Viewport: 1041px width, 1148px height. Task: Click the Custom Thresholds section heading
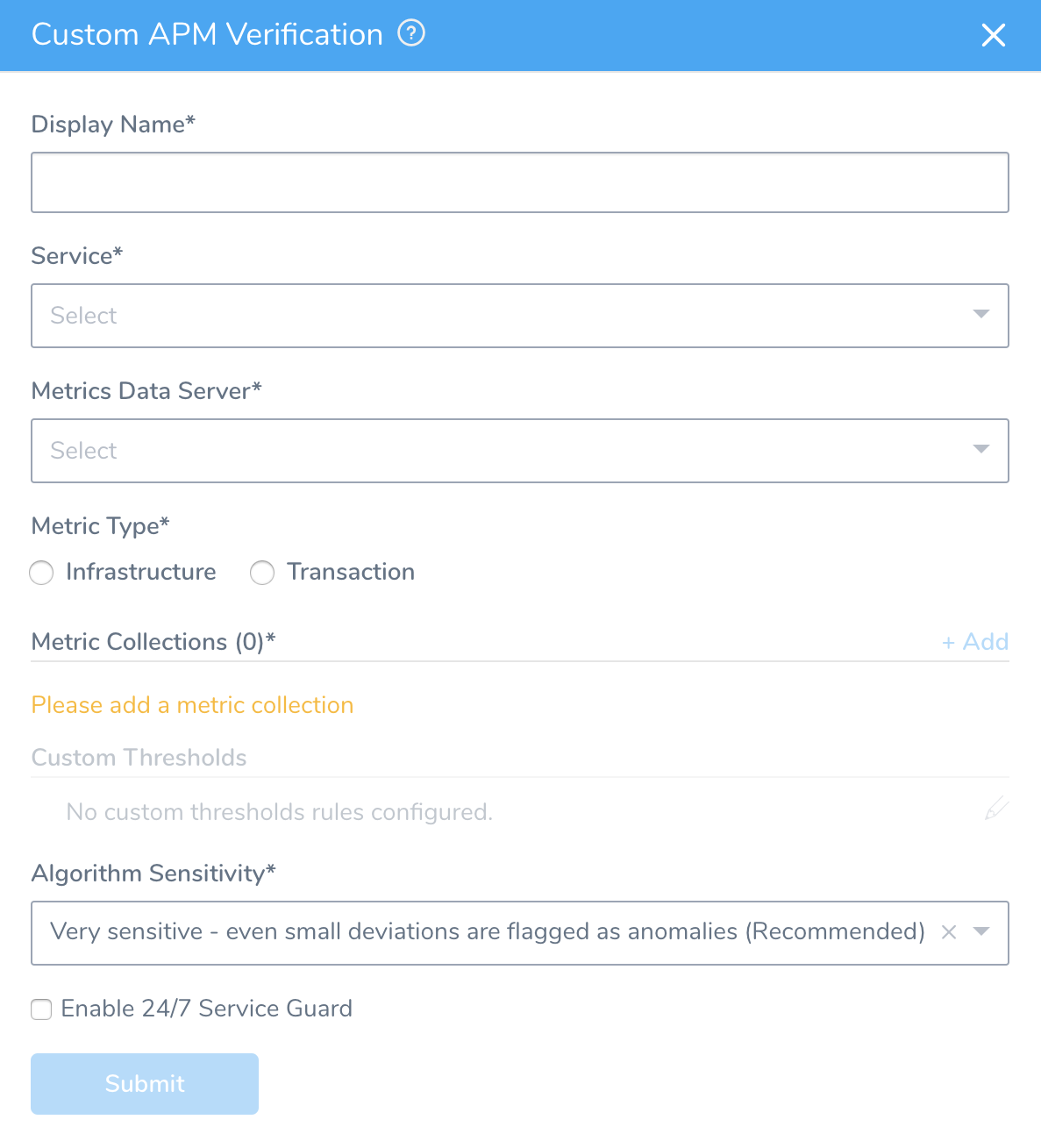click(x=139, y=758)
